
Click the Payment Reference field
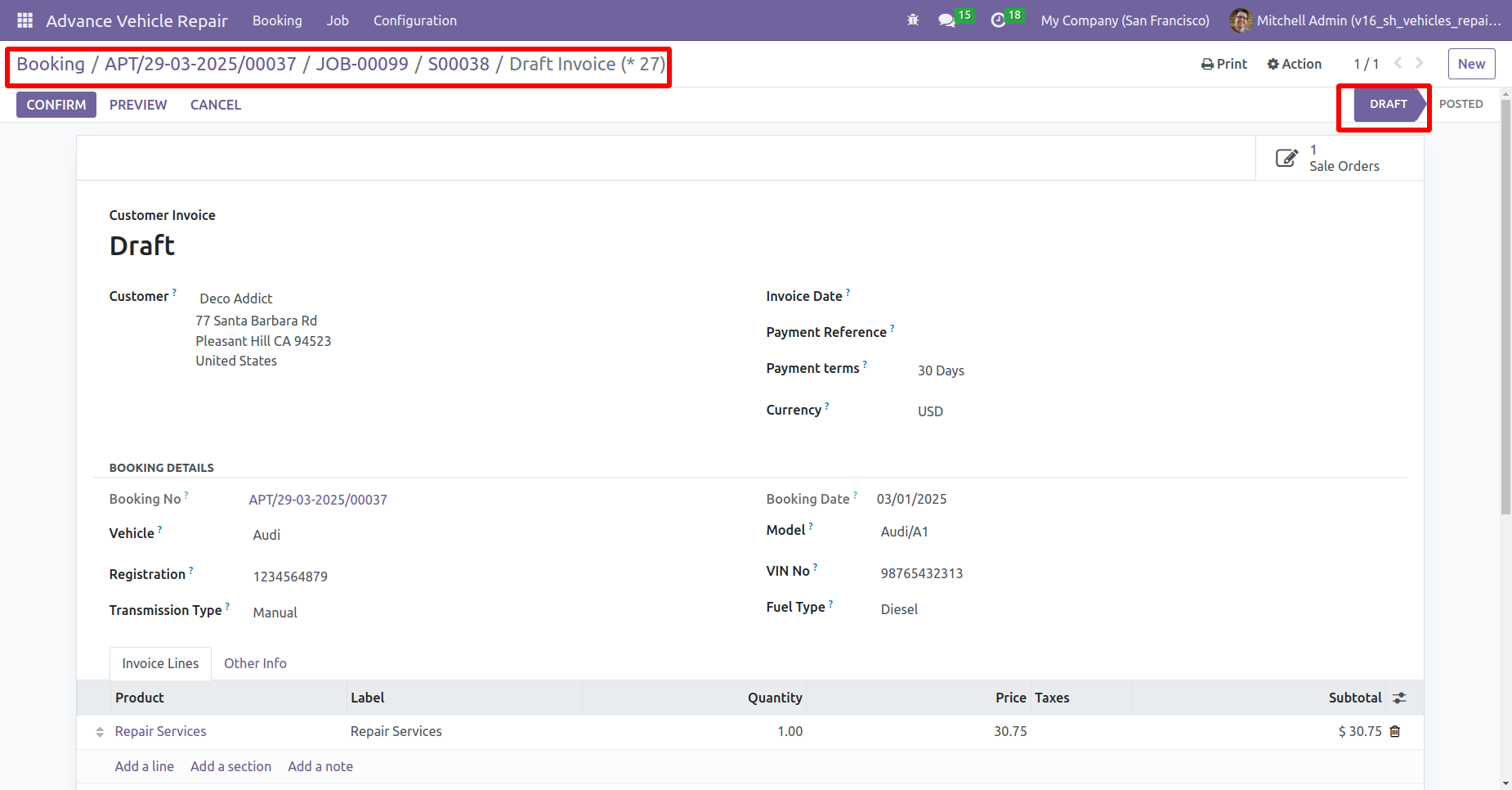tap(1159, 333)
